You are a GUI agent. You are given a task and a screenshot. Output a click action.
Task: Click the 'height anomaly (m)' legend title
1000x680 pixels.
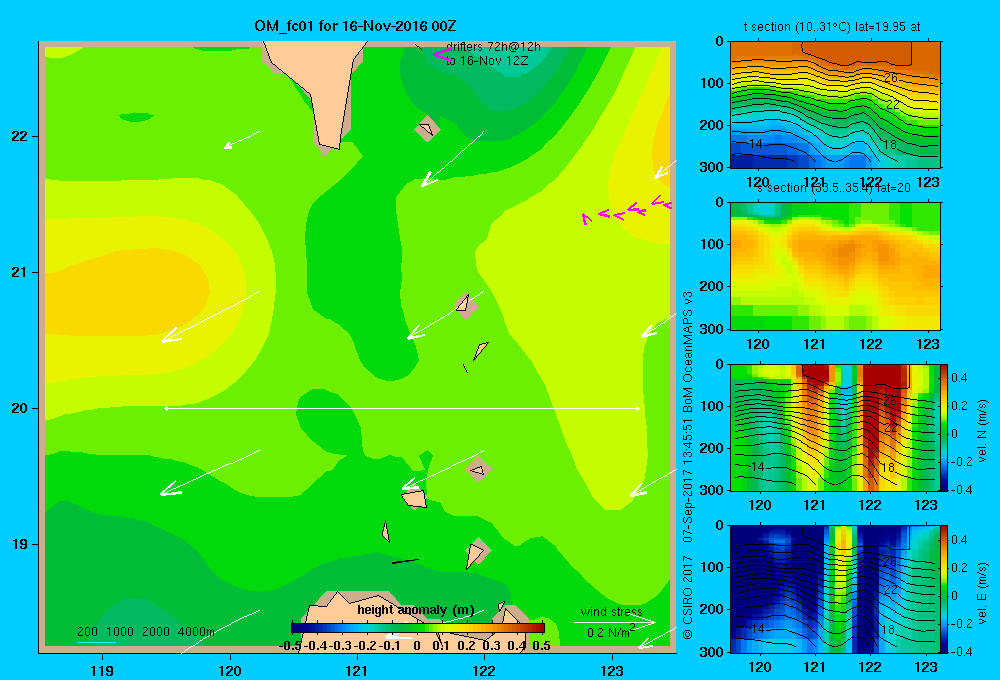415,610
